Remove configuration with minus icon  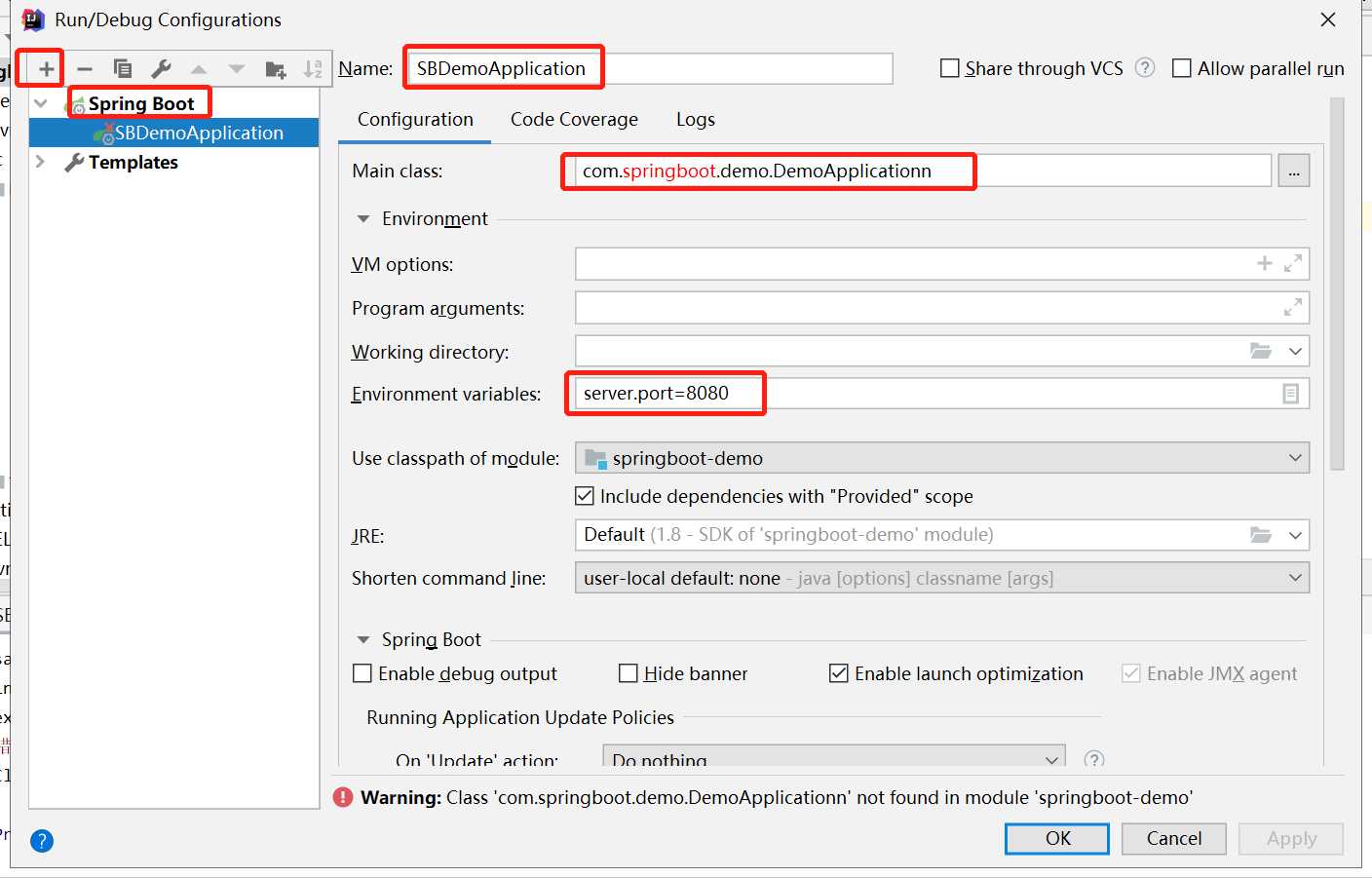pyautogui.click(x=85, y=69)
